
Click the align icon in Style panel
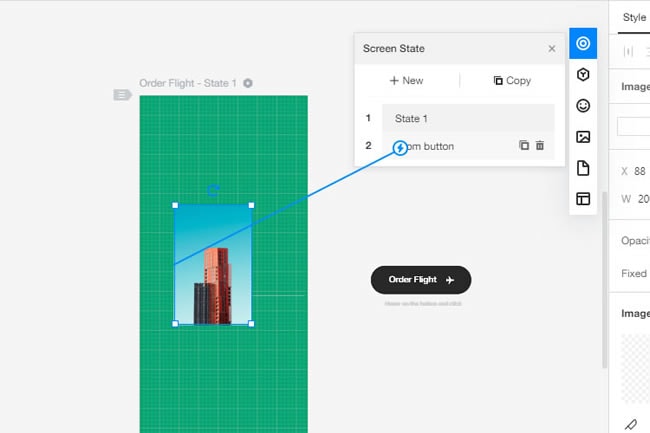628,51
